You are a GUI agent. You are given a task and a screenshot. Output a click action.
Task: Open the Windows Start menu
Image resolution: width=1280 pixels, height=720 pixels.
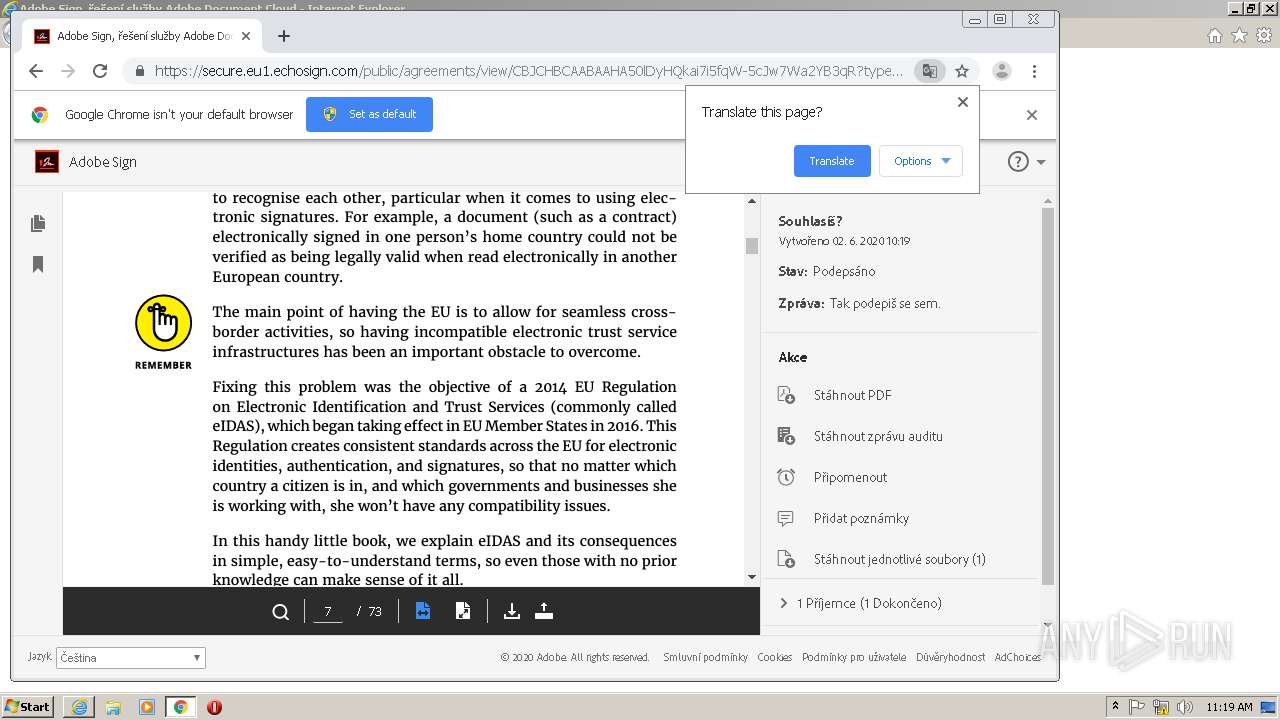click(x=27, y=707)
